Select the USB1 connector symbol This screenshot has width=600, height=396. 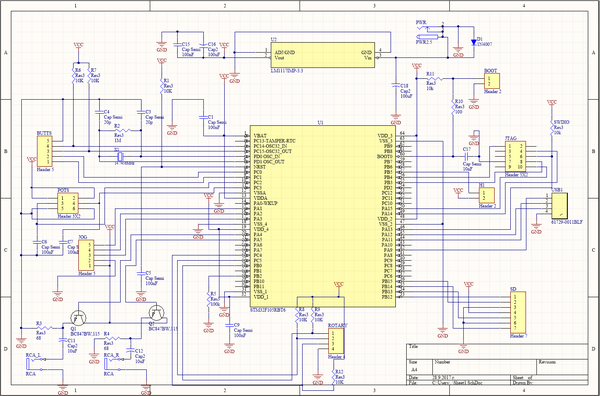coord(559,206)
